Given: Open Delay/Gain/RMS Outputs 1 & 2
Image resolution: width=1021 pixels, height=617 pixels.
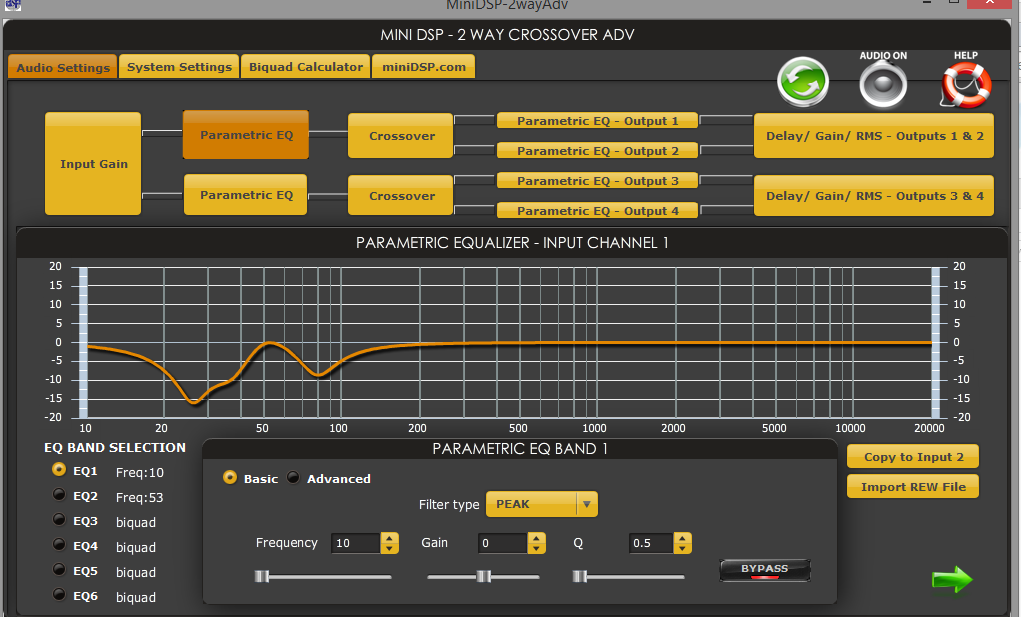Looking at the screenshot, I should pos(874,136).
